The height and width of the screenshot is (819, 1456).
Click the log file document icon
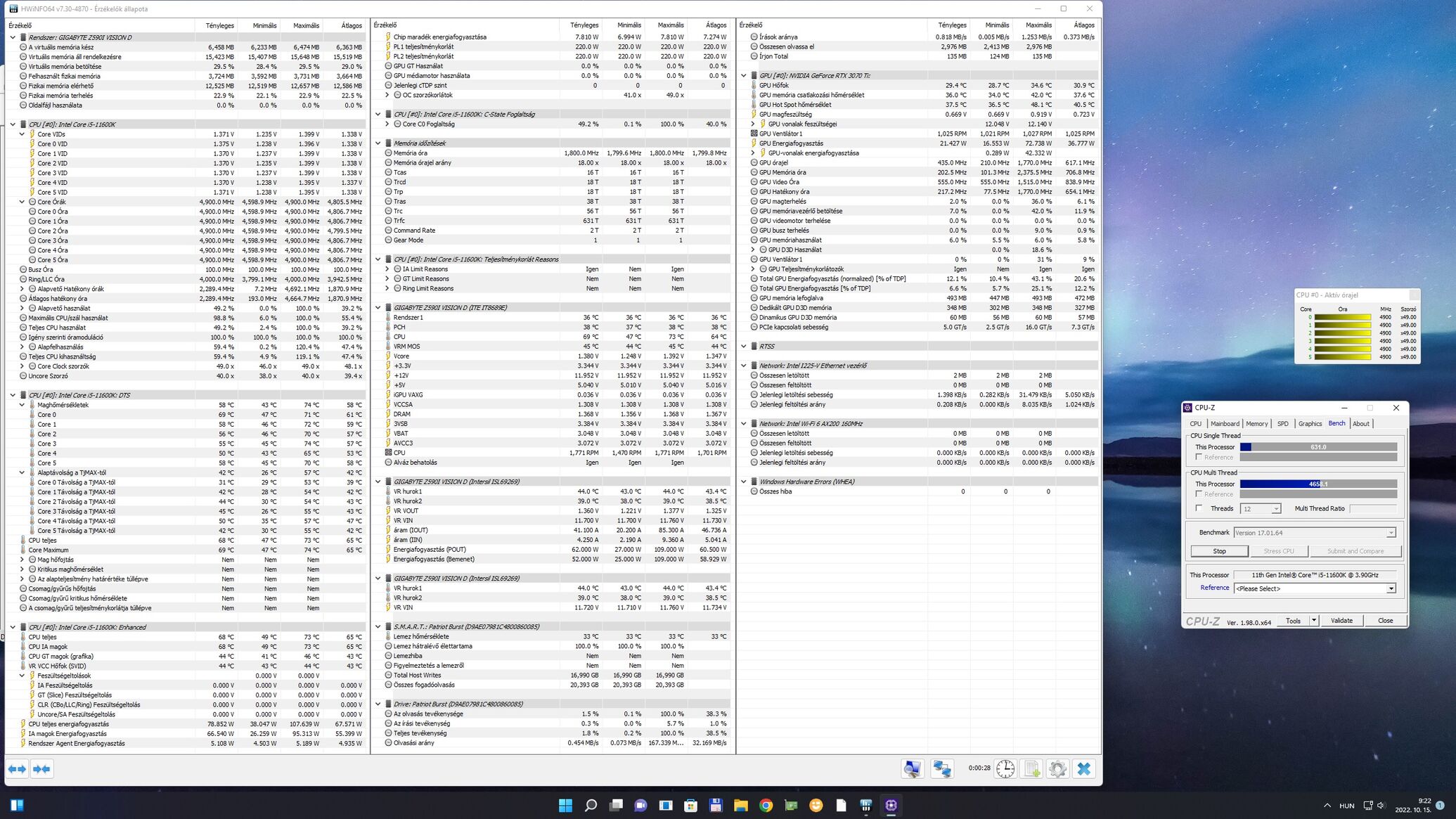[x=1031, y=769]
